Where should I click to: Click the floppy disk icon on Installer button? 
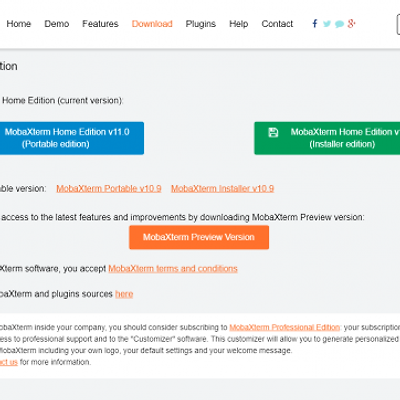coord(273,132)
